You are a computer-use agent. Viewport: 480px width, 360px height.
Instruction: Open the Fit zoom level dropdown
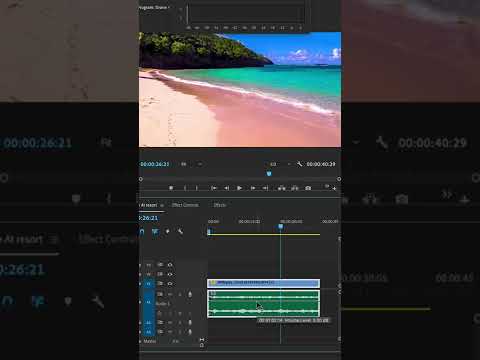click(x=191, y=164)
